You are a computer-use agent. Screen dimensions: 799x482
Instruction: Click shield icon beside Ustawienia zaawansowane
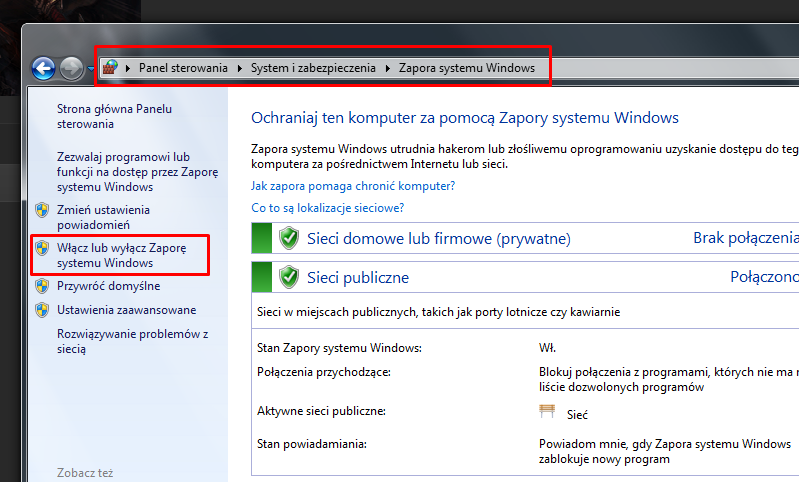[42, 310]
